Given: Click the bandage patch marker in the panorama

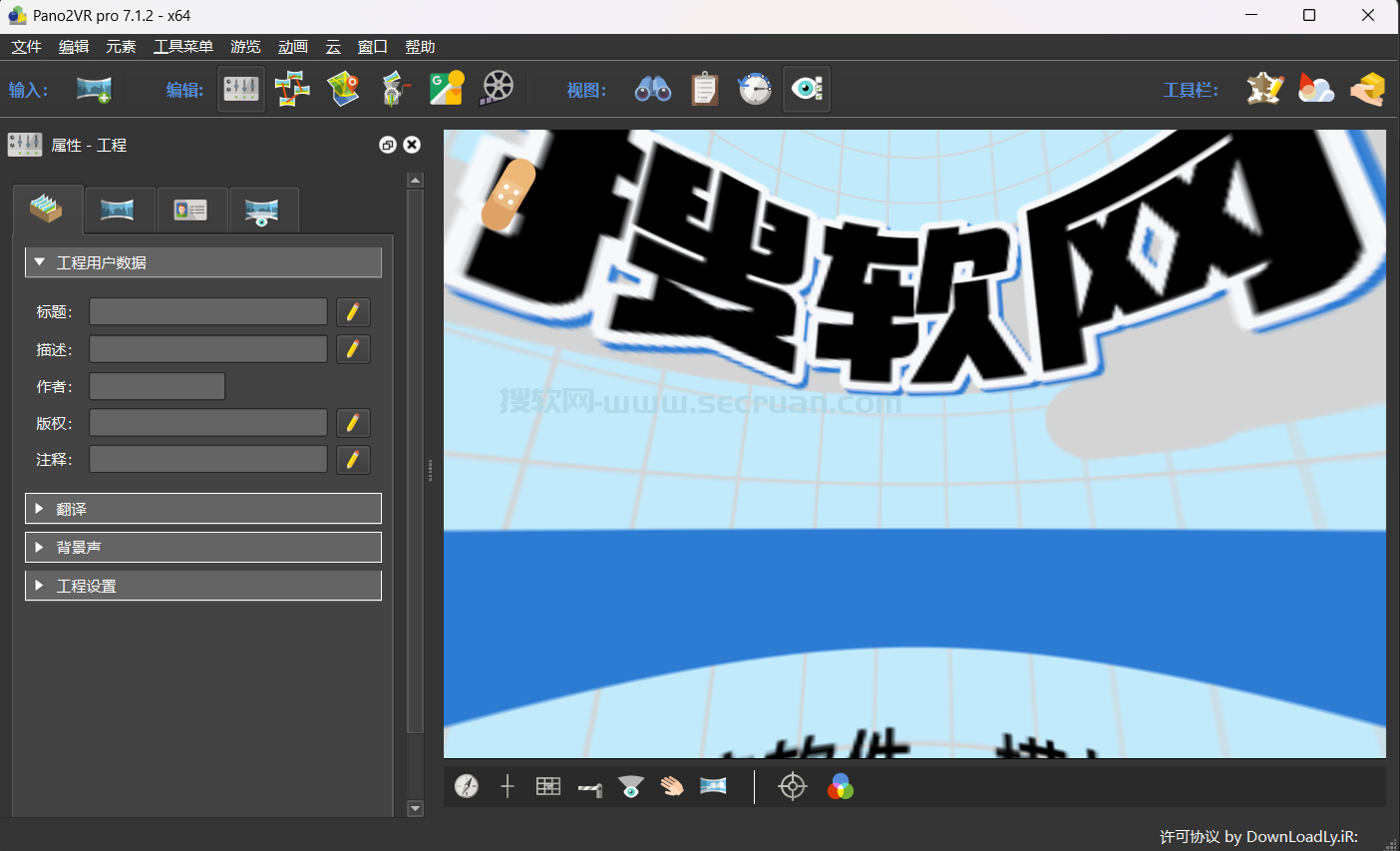Looking at the screenshot, I should click(x=510, y=195).
